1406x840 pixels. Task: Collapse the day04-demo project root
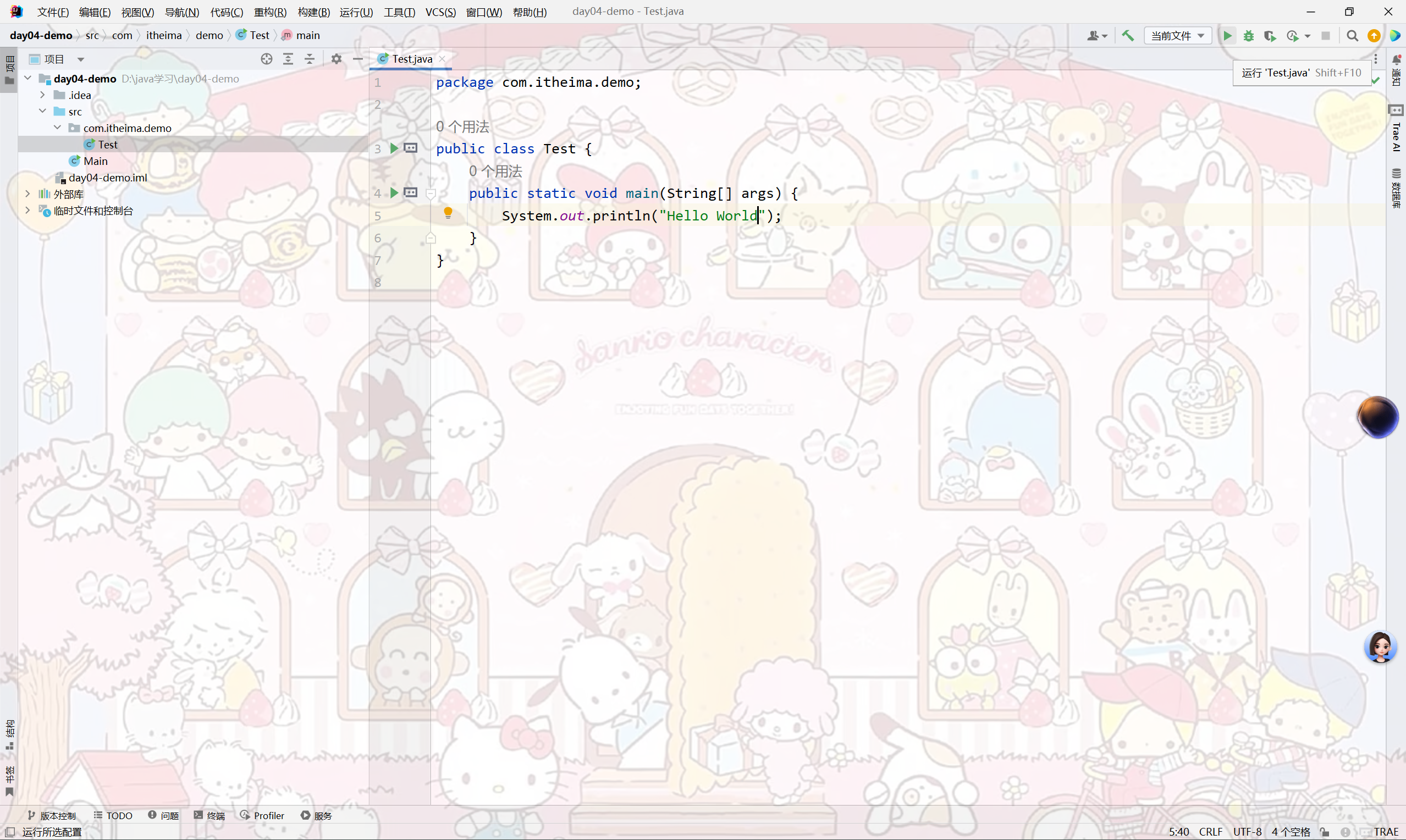click(27, 78)
